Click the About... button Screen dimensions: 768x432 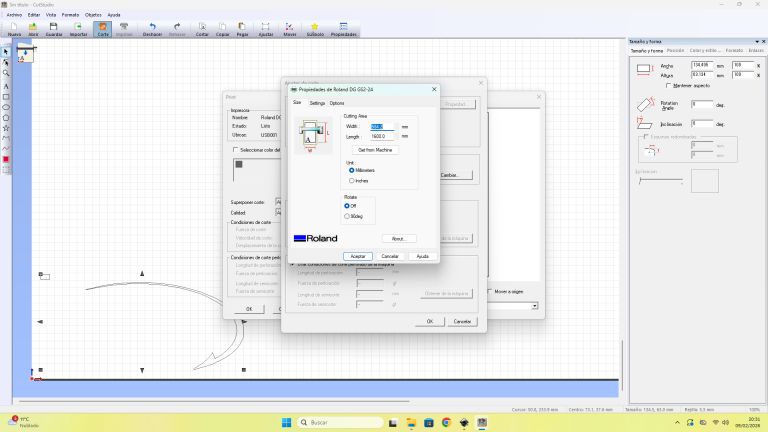[x=399, y=239]
